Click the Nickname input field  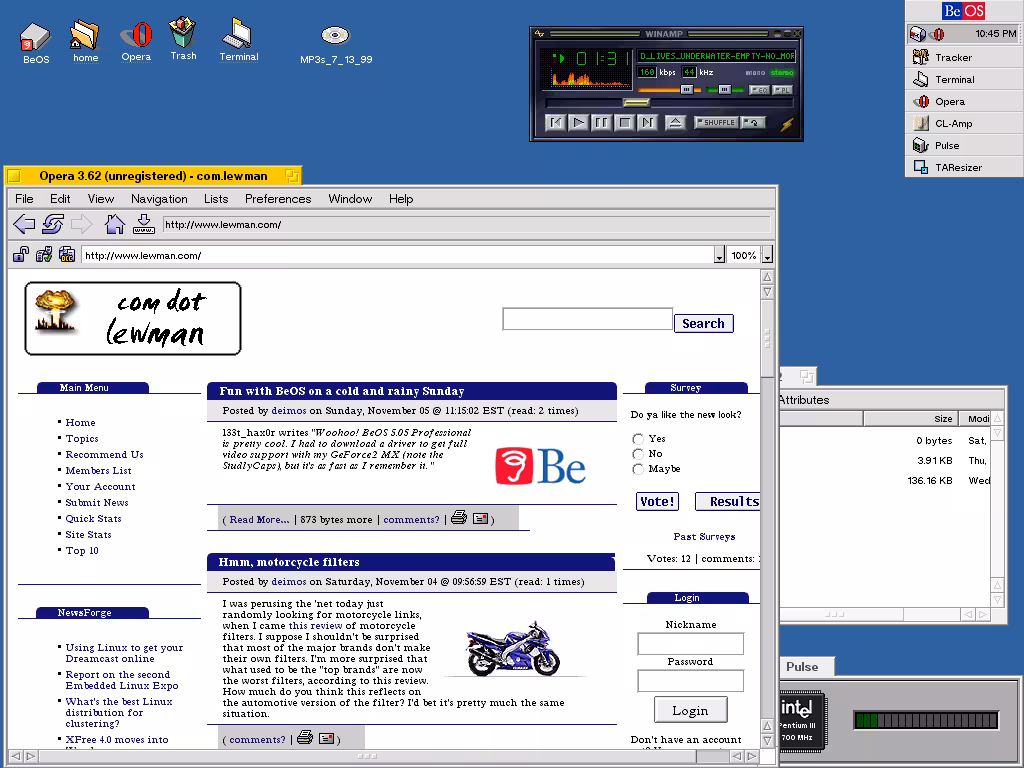[x=690, y=644]
